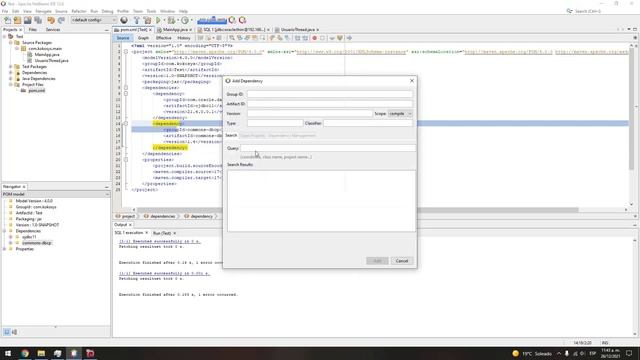Click the Save All toolbar icon
Image resolution: width=640 pixels, height=360 pixels.
[x=38, y=20]
